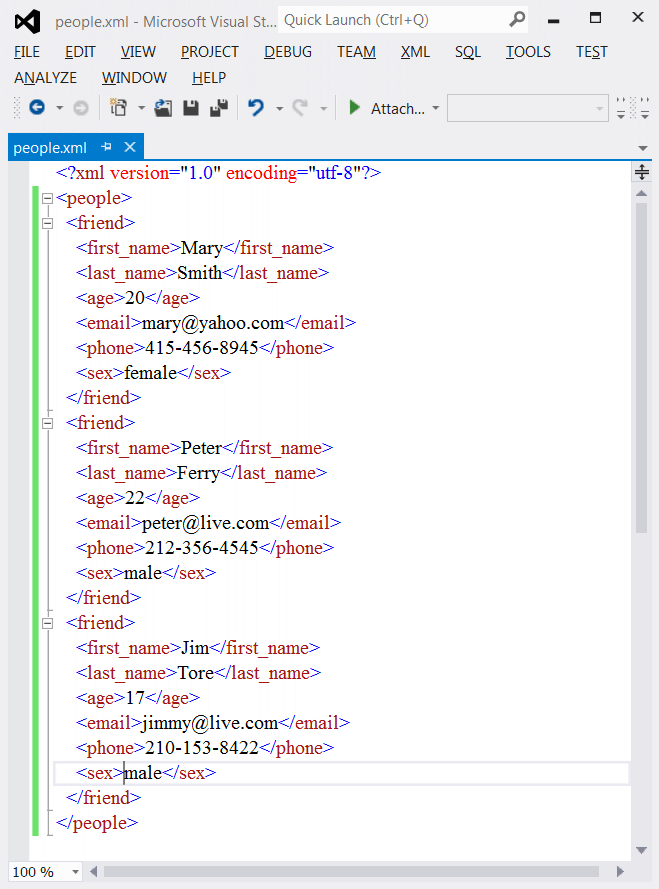
Task: Collapse the first friend element (Mary)
Action: [48, 223]
